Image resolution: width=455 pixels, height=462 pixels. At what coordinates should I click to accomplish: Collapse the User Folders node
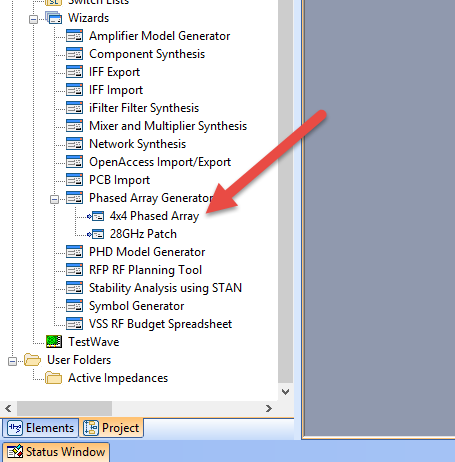coord(12,361)
